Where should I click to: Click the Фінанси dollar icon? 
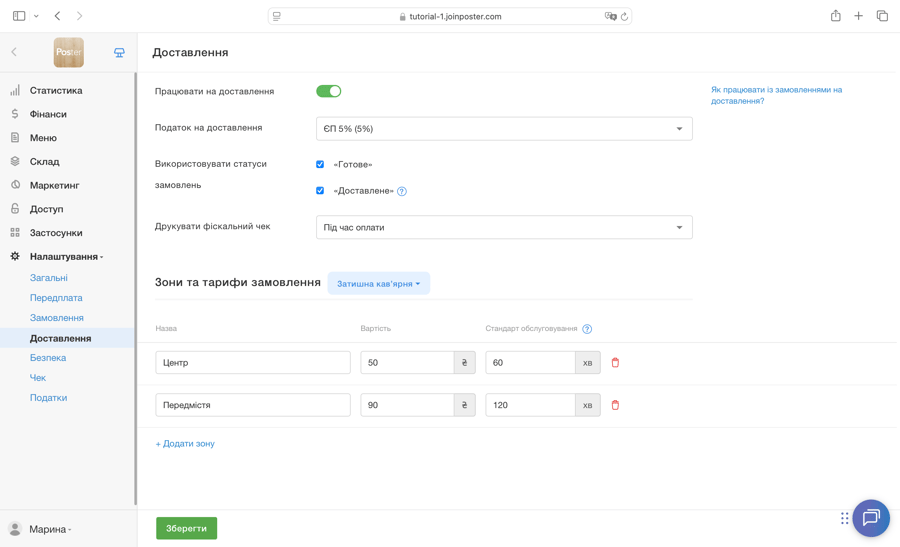15,114
